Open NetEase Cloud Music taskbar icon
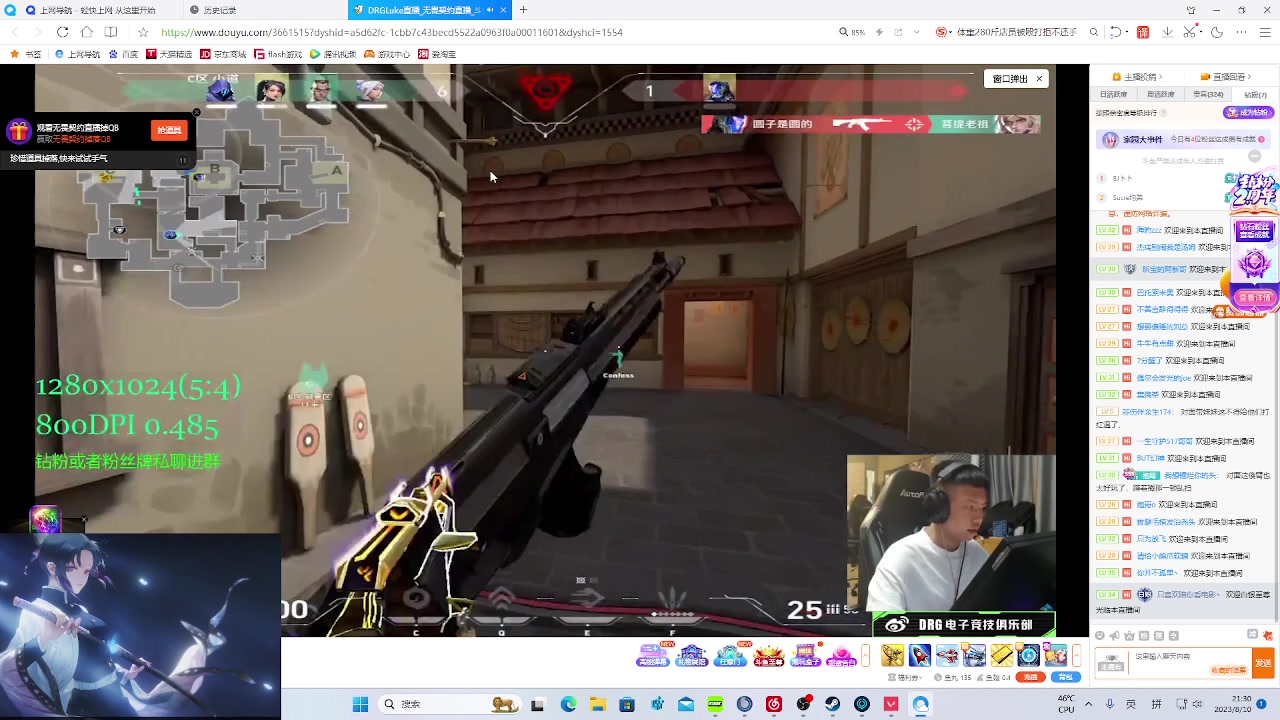1280x720 pixels. tap(773, 704)
